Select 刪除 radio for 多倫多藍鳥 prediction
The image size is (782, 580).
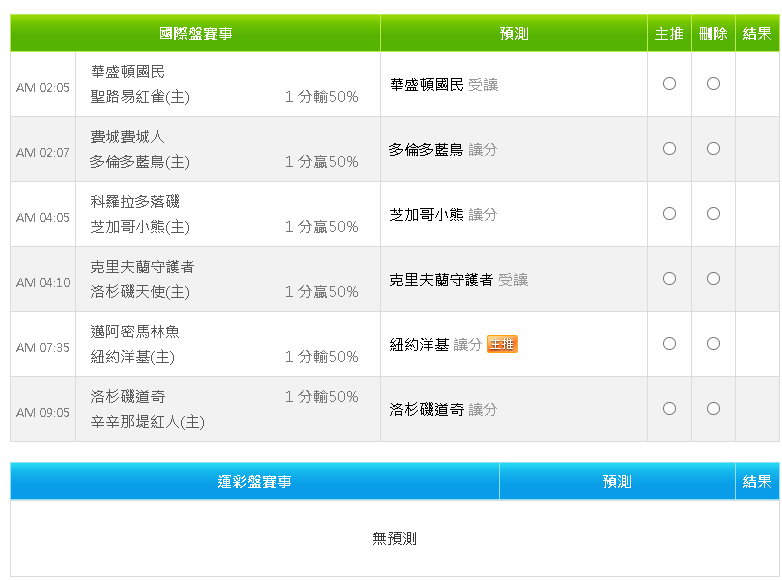click(713, 149)
